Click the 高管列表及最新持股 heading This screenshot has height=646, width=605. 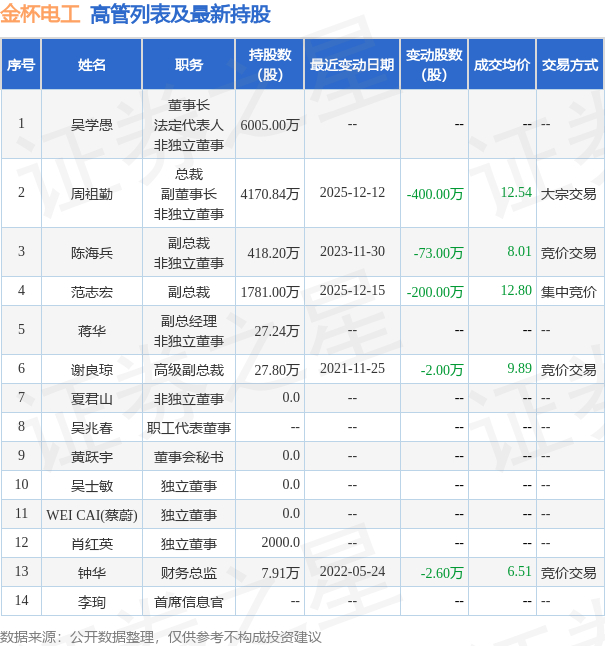point(180,14)
